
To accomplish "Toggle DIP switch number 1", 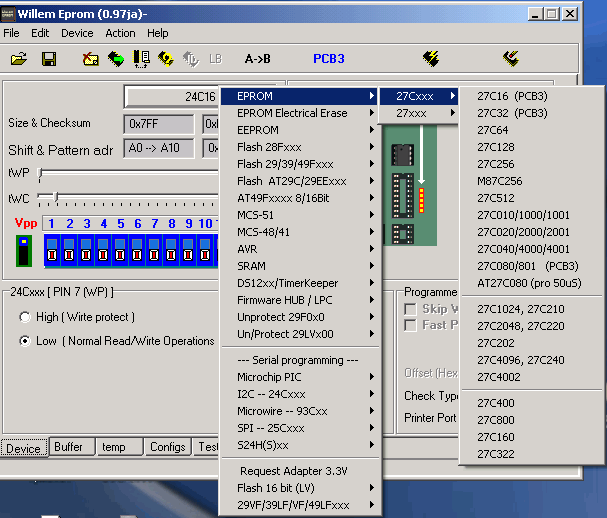I will click(x=52, y=250).
